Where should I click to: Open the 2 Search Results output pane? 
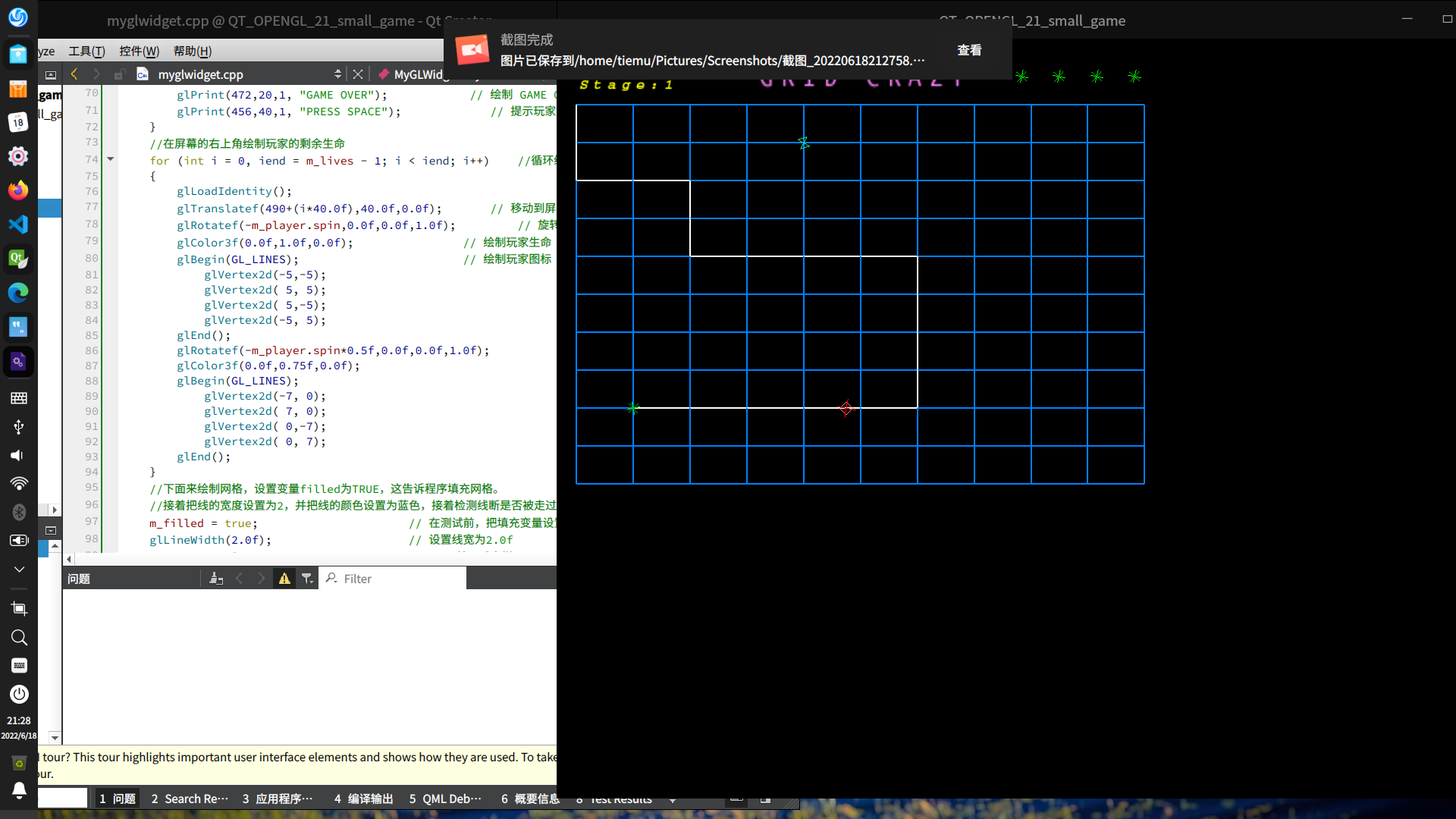190,799
